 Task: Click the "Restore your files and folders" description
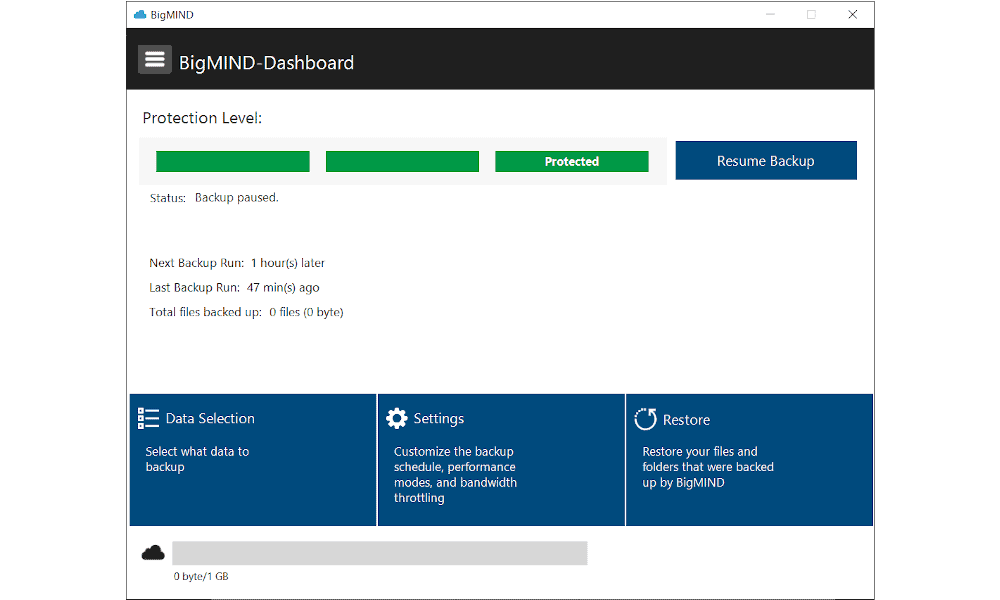(708, 467)
